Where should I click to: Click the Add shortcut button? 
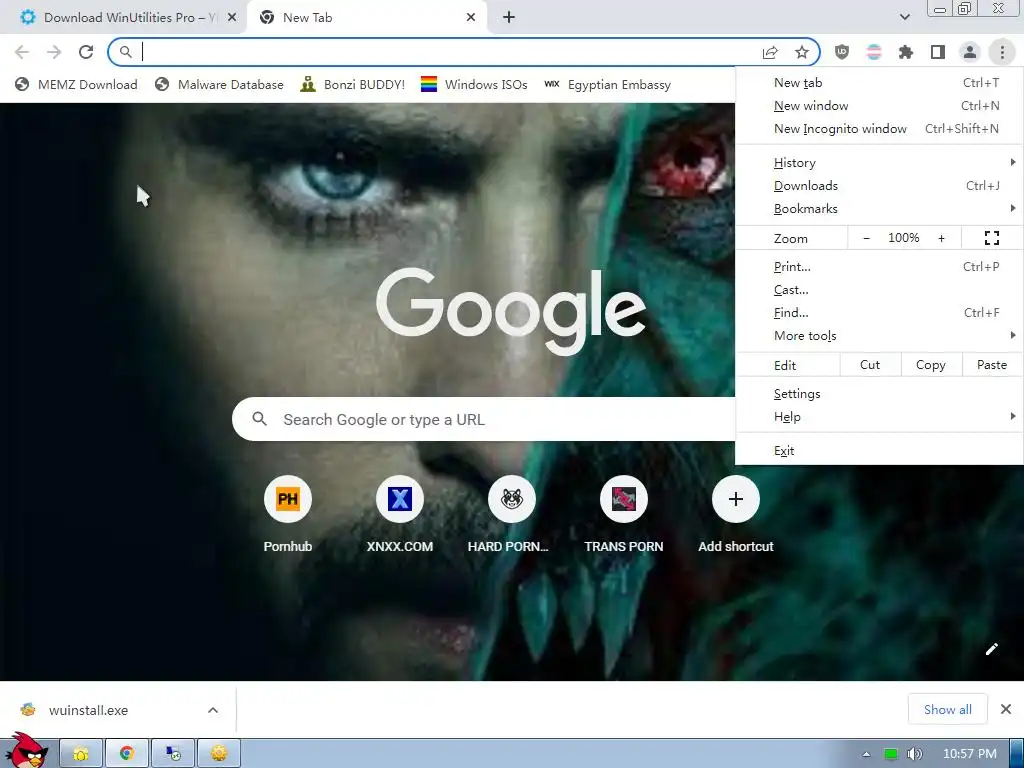(x=735, y=514)
